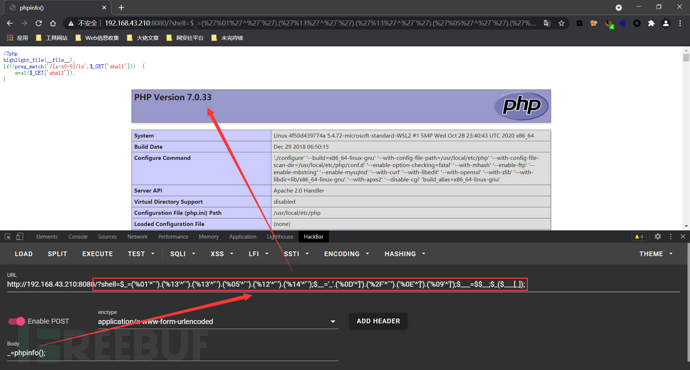Click the 'PHP Version 7.0.33' heading
Image resolution: width=690 pixels, height=370 pixels.
pyautogui.click(x=172, y=97)
